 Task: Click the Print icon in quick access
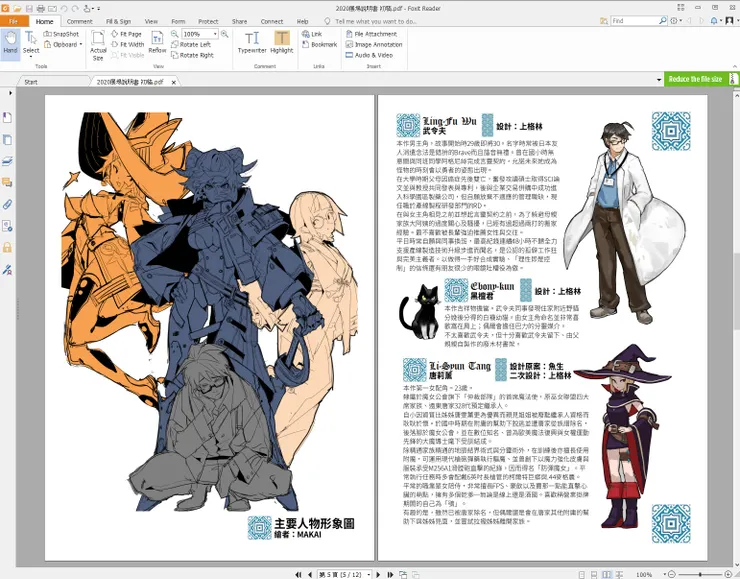coord(41,8)
